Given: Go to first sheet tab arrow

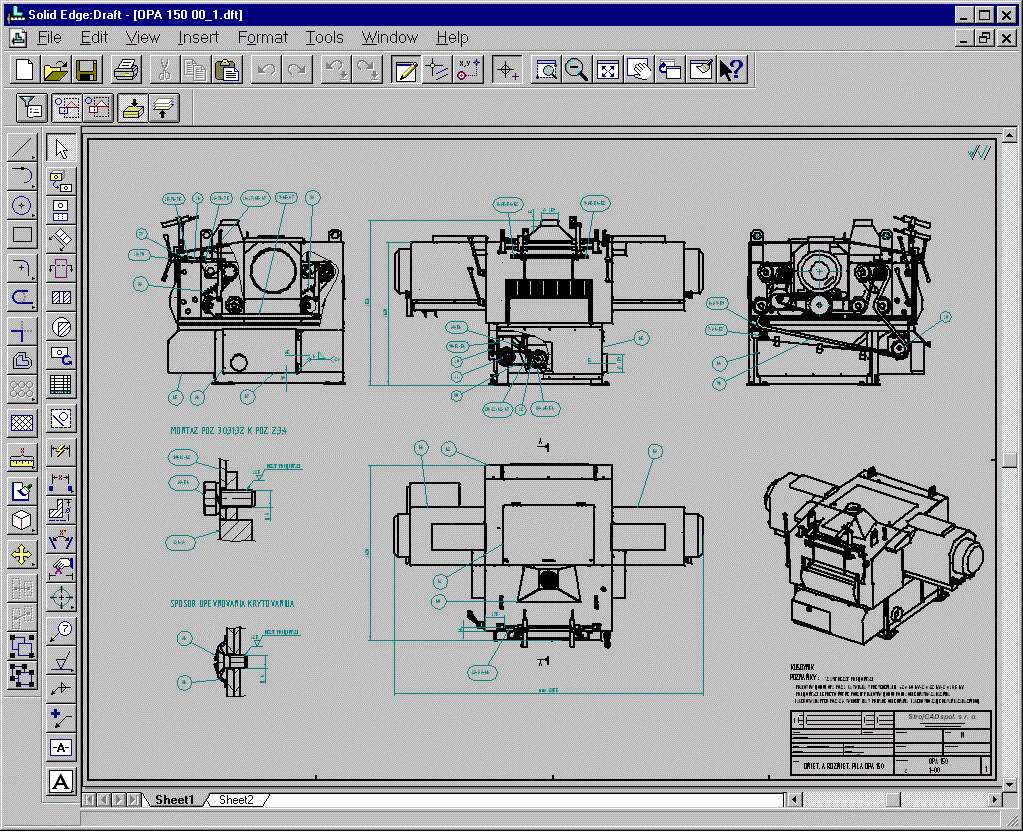Looking at the screenshot, I should (89, 799).
